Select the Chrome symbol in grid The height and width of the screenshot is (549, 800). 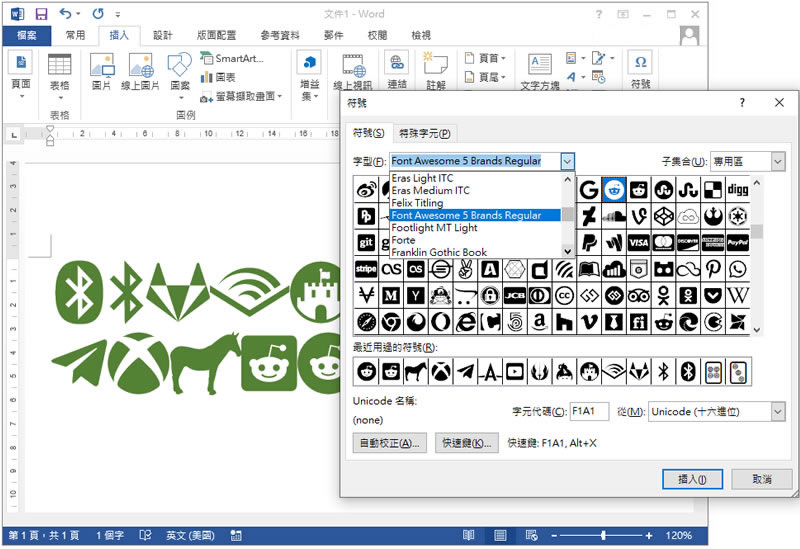click(x=391, y=322)
